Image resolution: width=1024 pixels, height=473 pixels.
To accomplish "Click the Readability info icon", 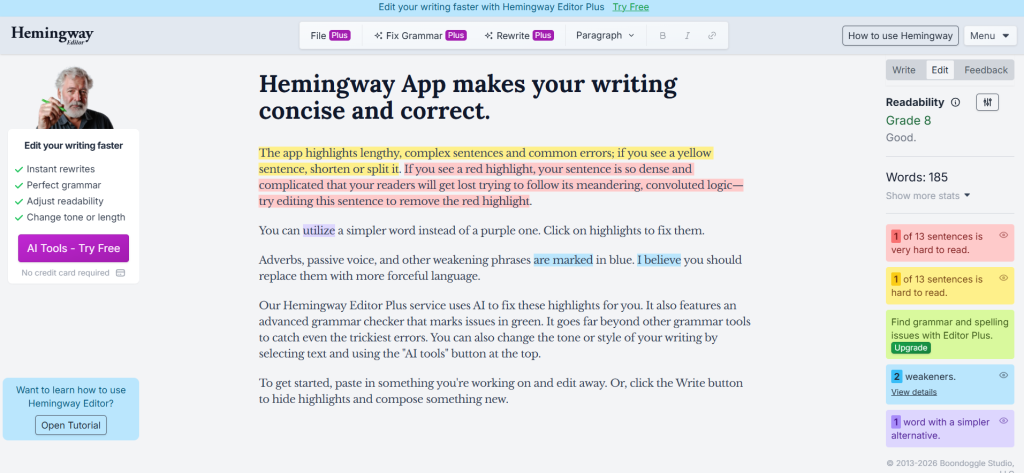I will click(x=955, y=103).
